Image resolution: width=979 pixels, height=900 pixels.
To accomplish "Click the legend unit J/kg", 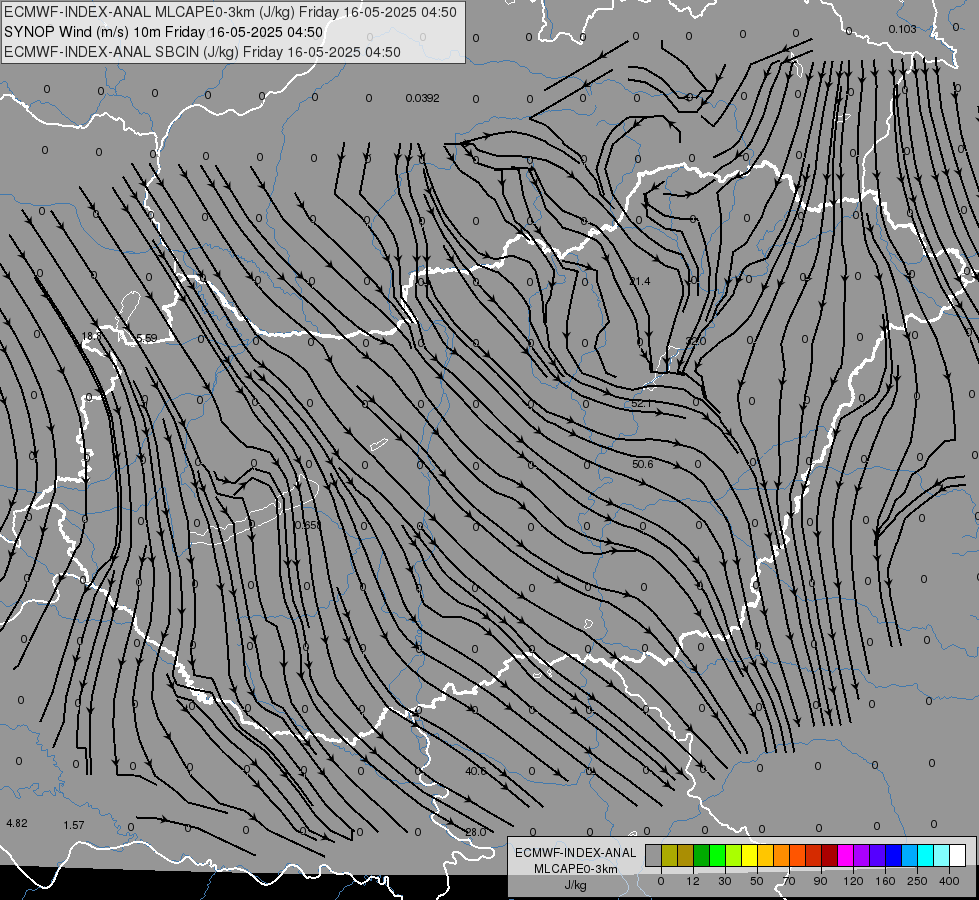I will click(576, 885).
